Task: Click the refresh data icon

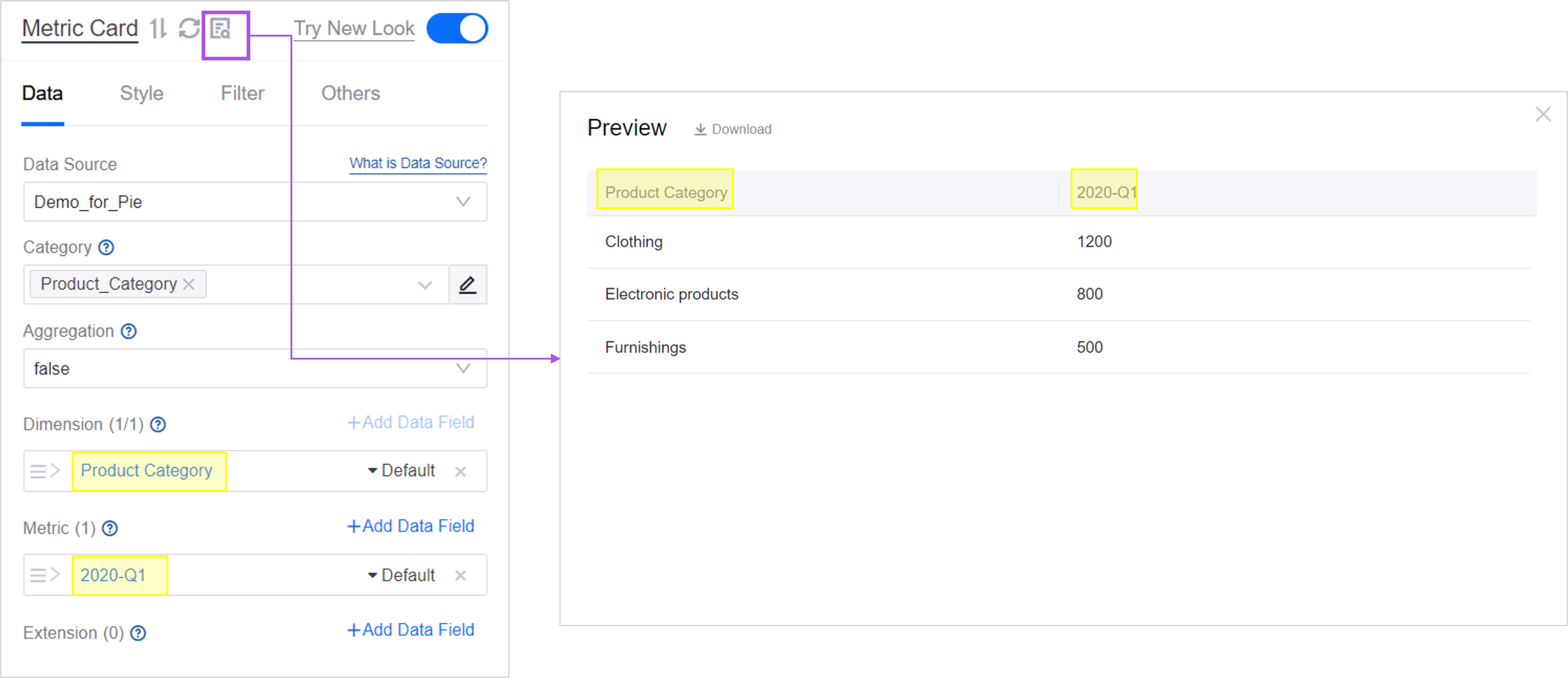Action: click(x=189, y=29)
